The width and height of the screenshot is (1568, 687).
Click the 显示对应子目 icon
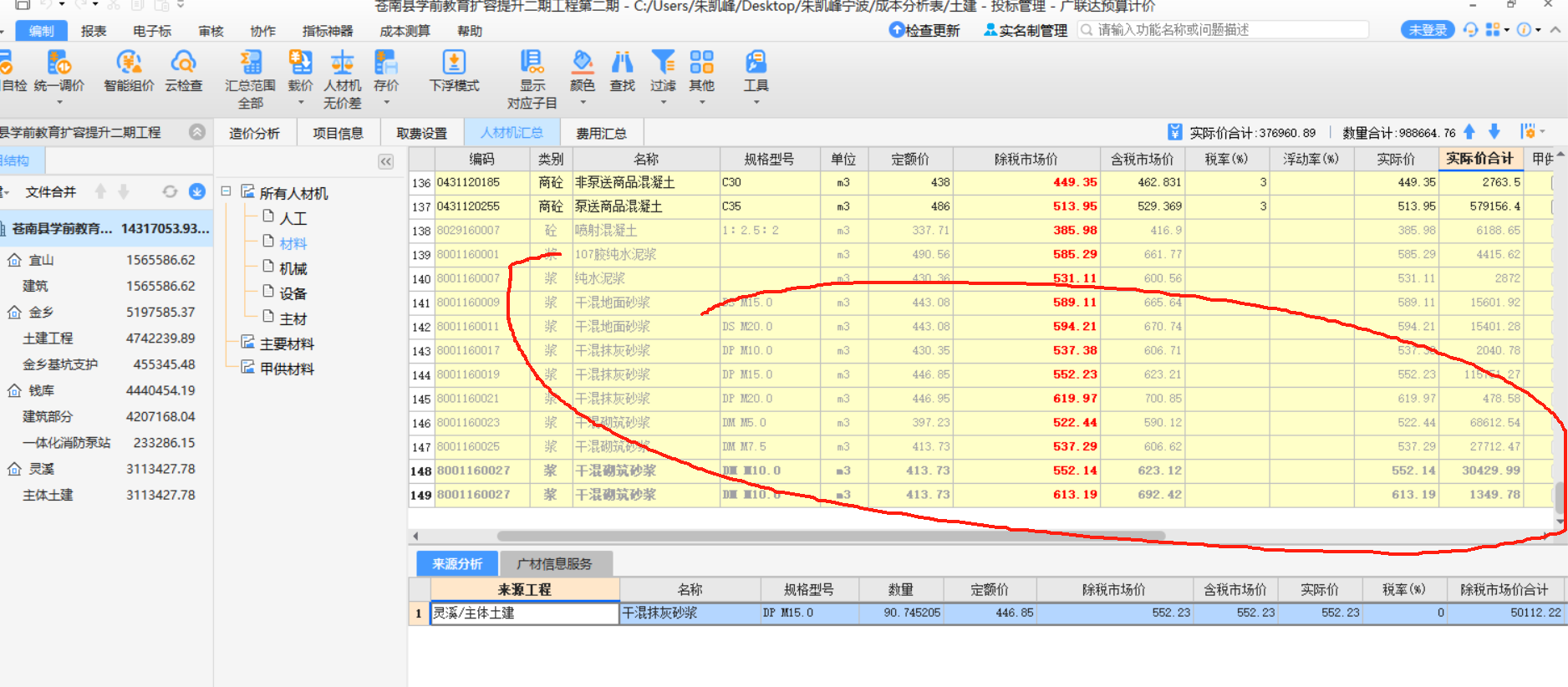pos(532,62)
